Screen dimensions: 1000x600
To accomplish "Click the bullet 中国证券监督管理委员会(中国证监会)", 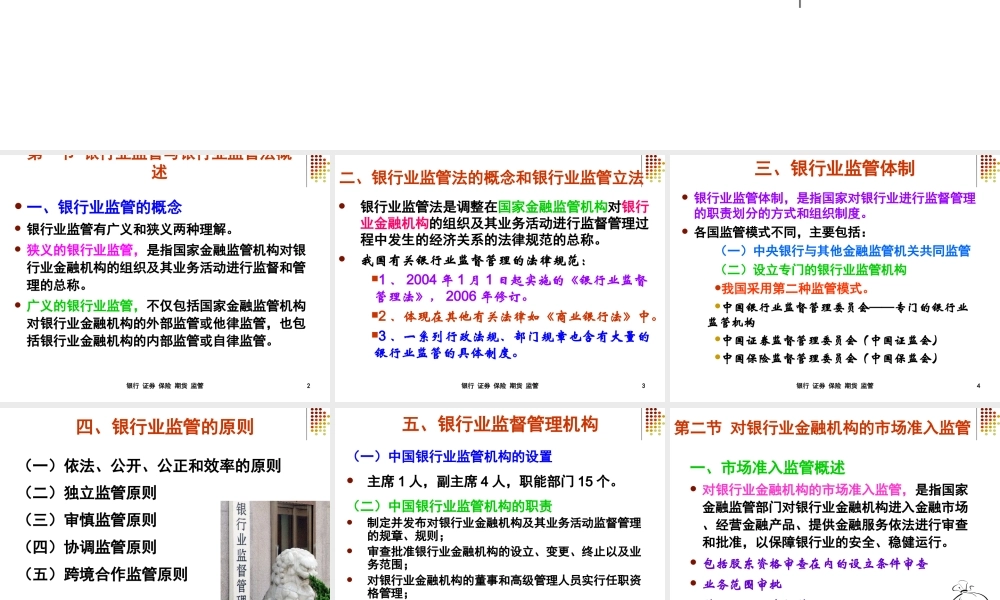I will (x=827, y=340).
